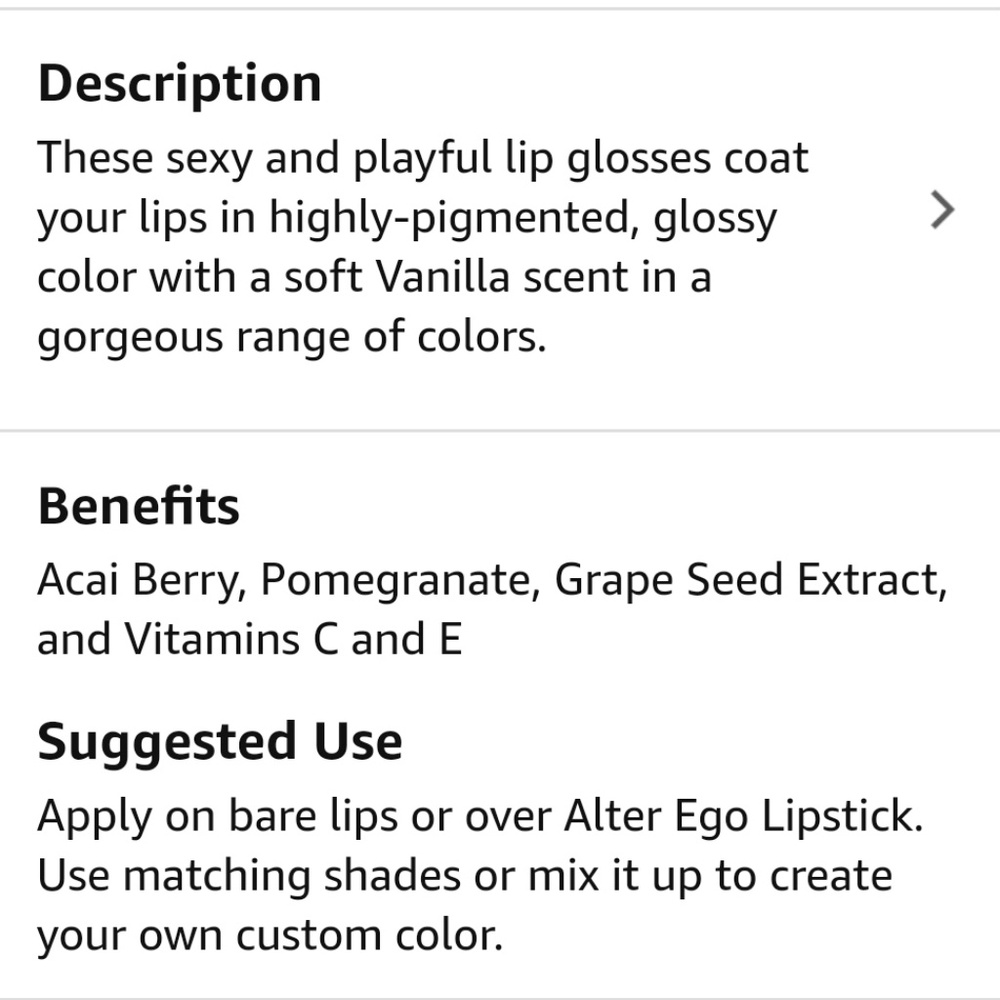Click the "Alter Ego Lipstick" text
The width and height of the screenshot is (1000, 1000).
(743, 816)
